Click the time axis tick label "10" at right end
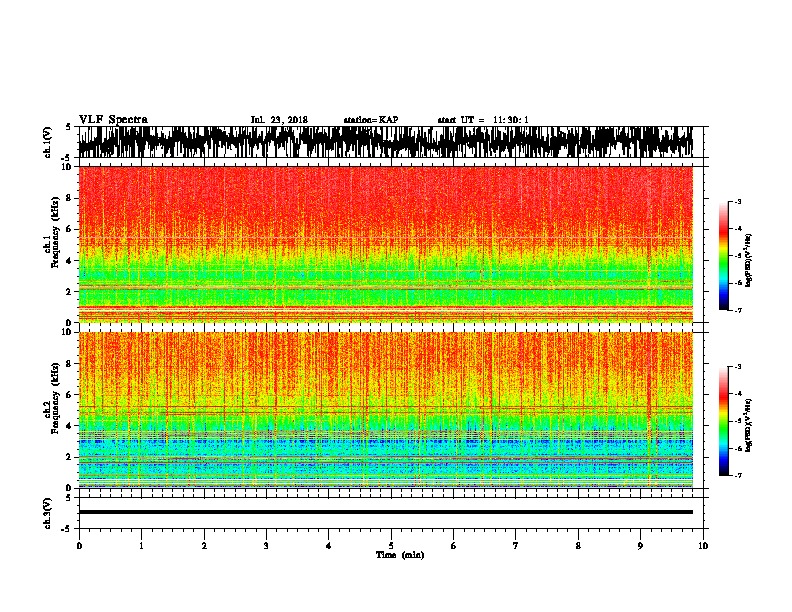792x612 pixels. 703,545
